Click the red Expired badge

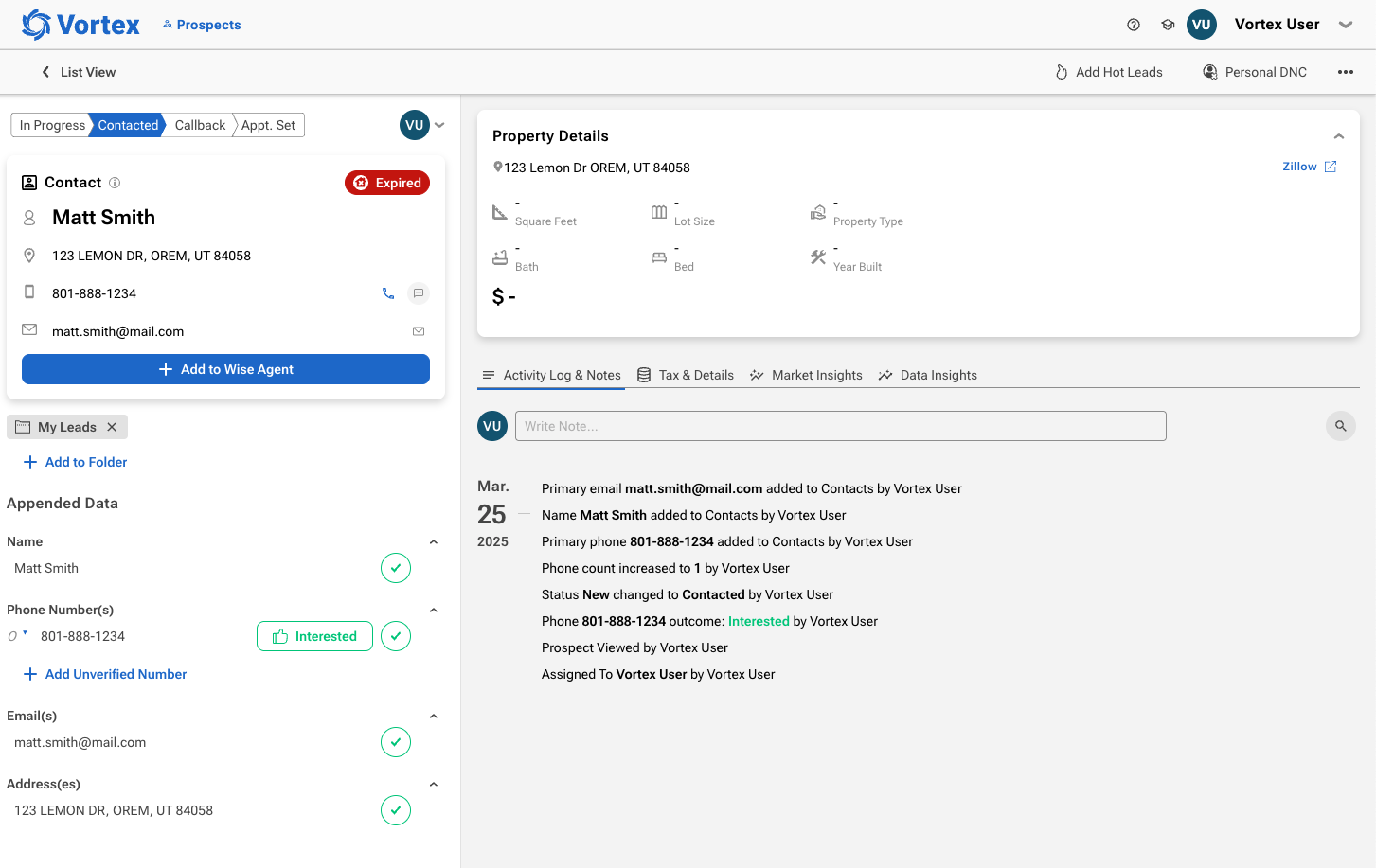click(387, 183)
